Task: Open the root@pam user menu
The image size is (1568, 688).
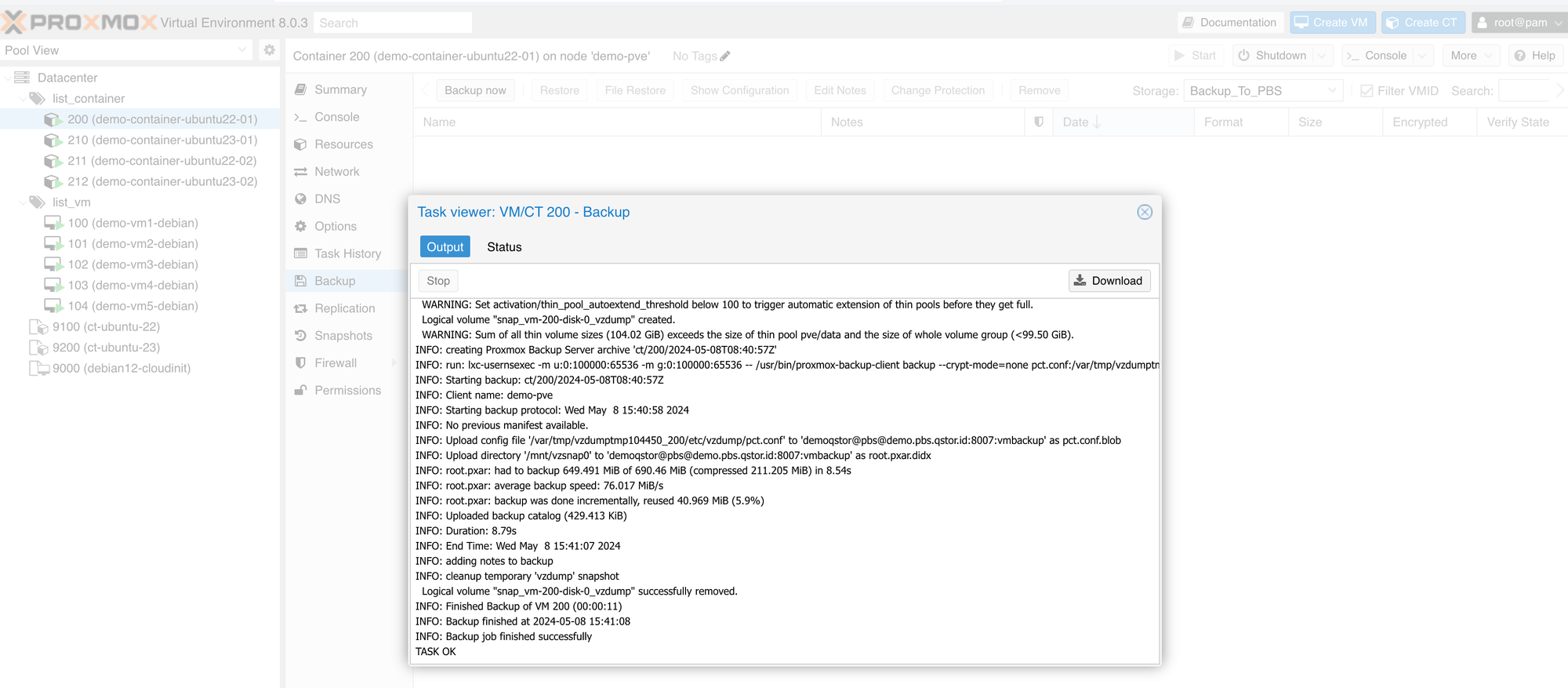Action: (1518, 23)
